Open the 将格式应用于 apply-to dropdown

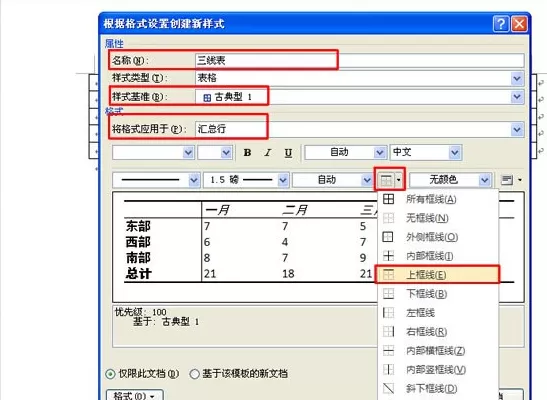pos(517,129)
